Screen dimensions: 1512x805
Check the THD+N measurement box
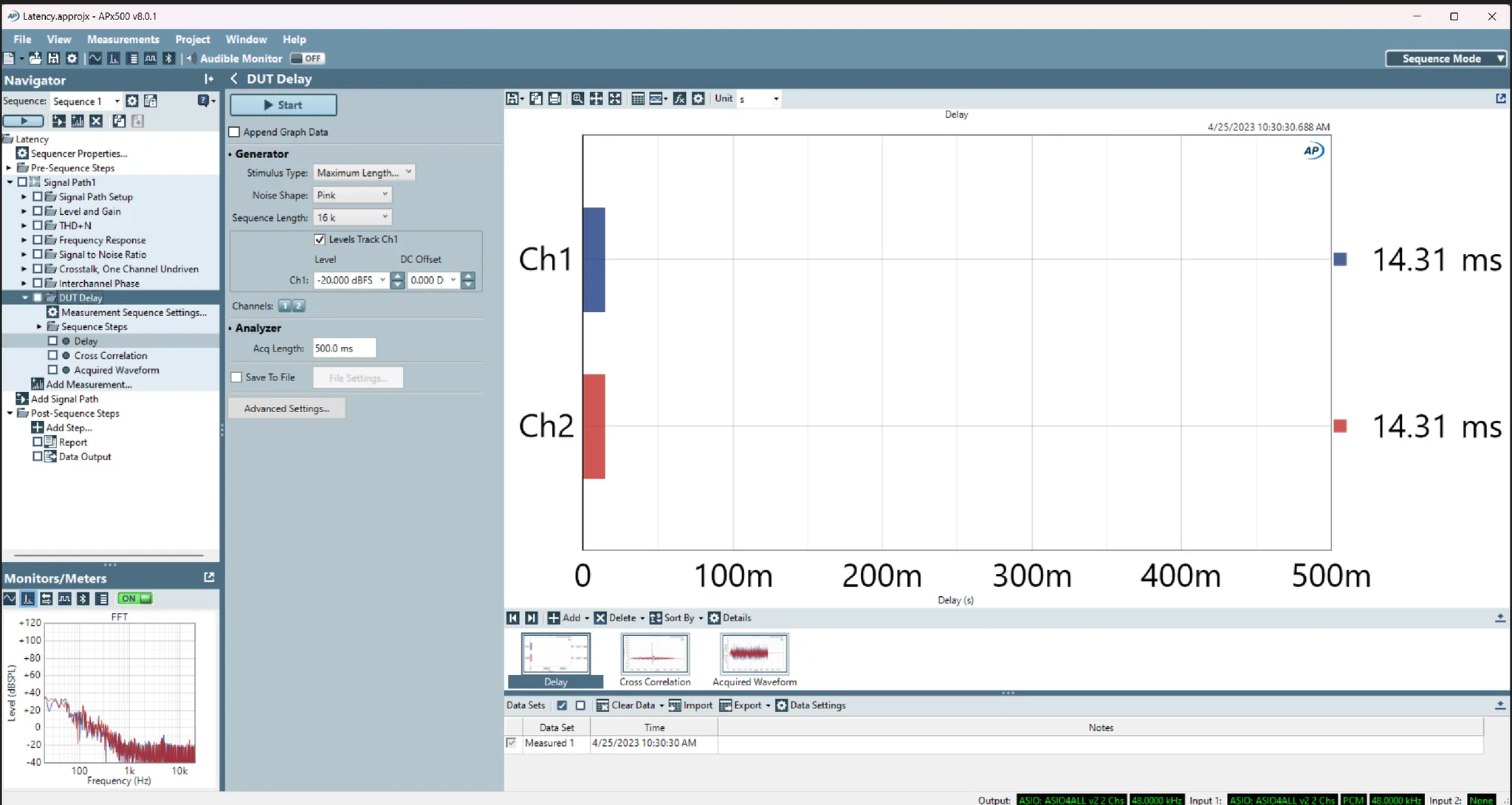(x=38, y=226)
